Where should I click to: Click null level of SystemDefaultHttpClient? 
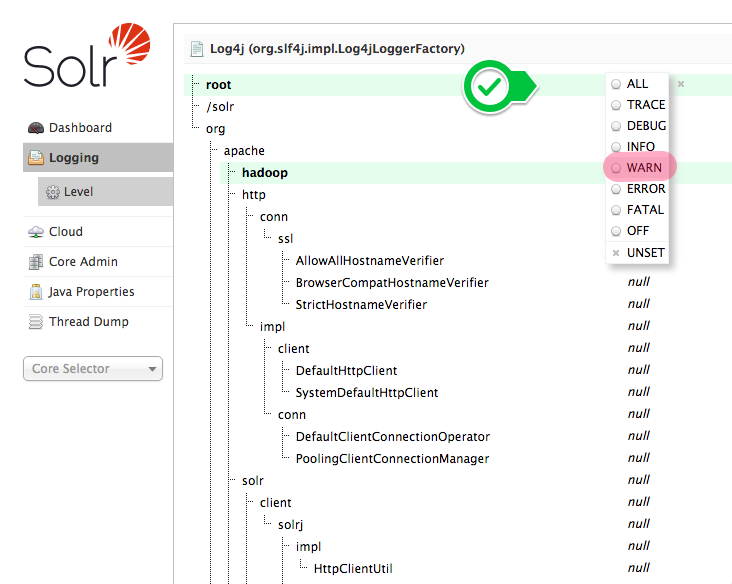coord(639,392)
